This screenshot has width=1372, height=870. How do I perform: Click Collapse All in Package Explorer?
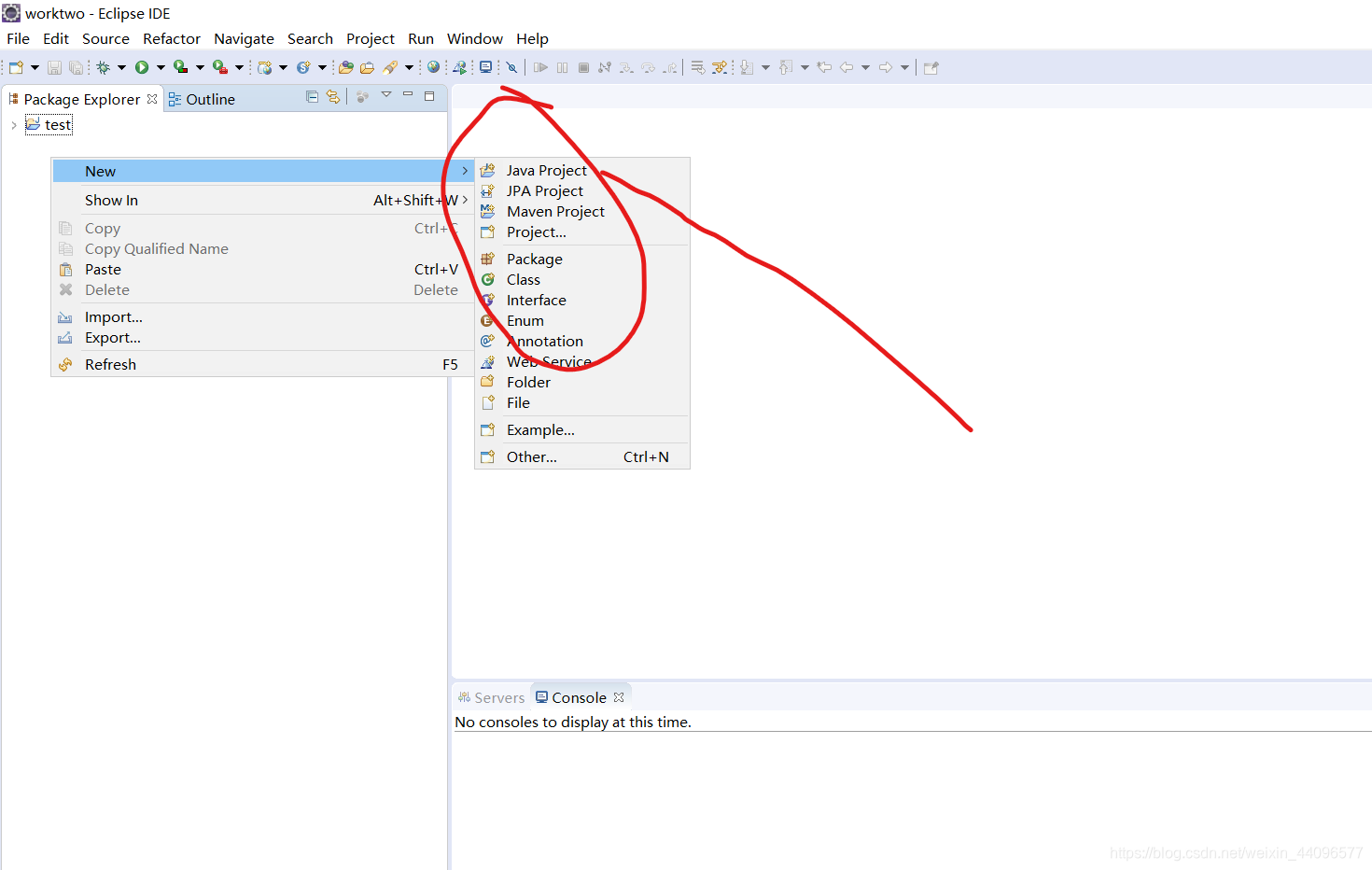(313, 97)
